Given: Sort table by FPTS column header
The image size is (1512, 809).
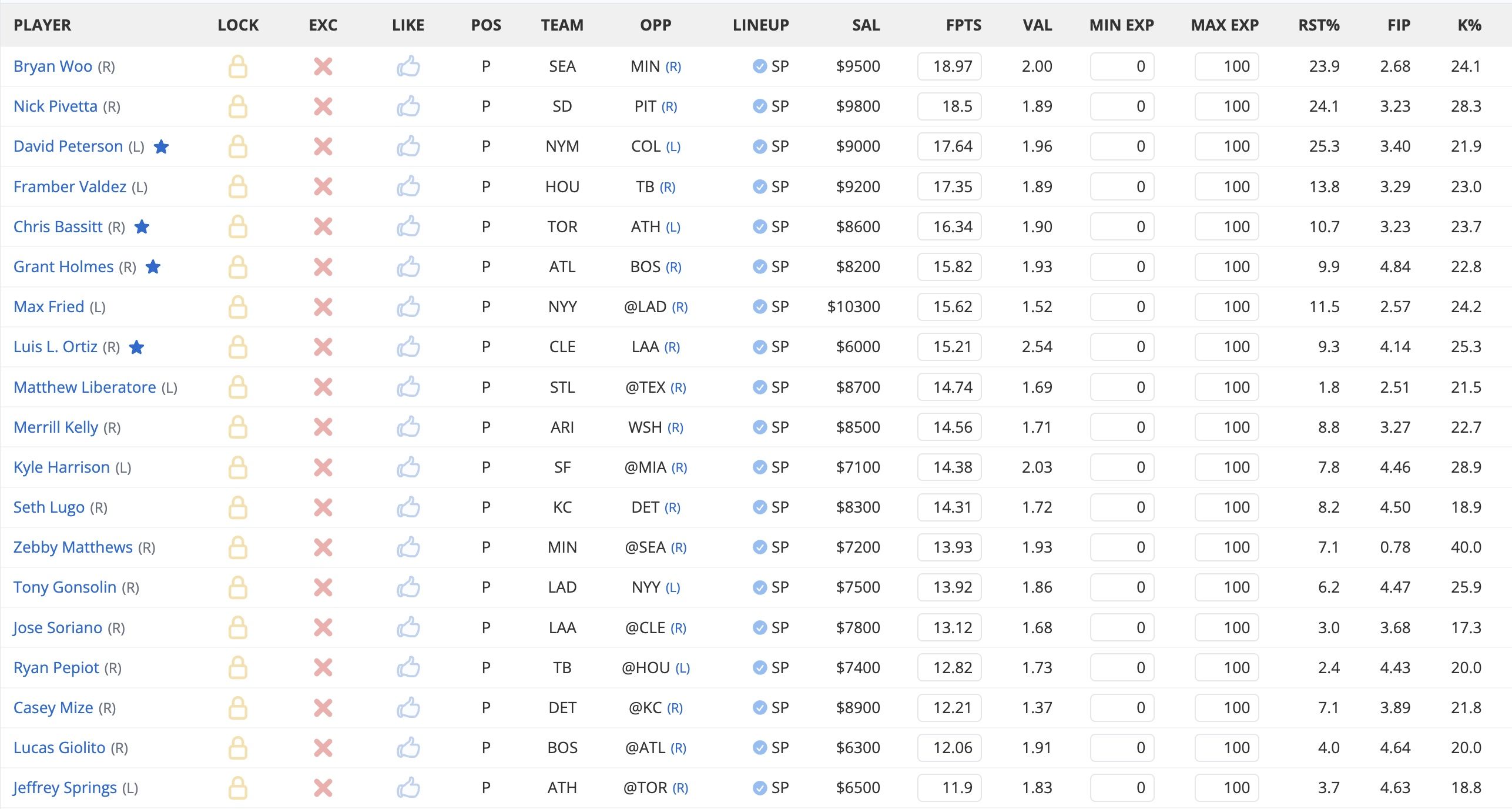Looking at the screenshot, I should tap(964, 25).
